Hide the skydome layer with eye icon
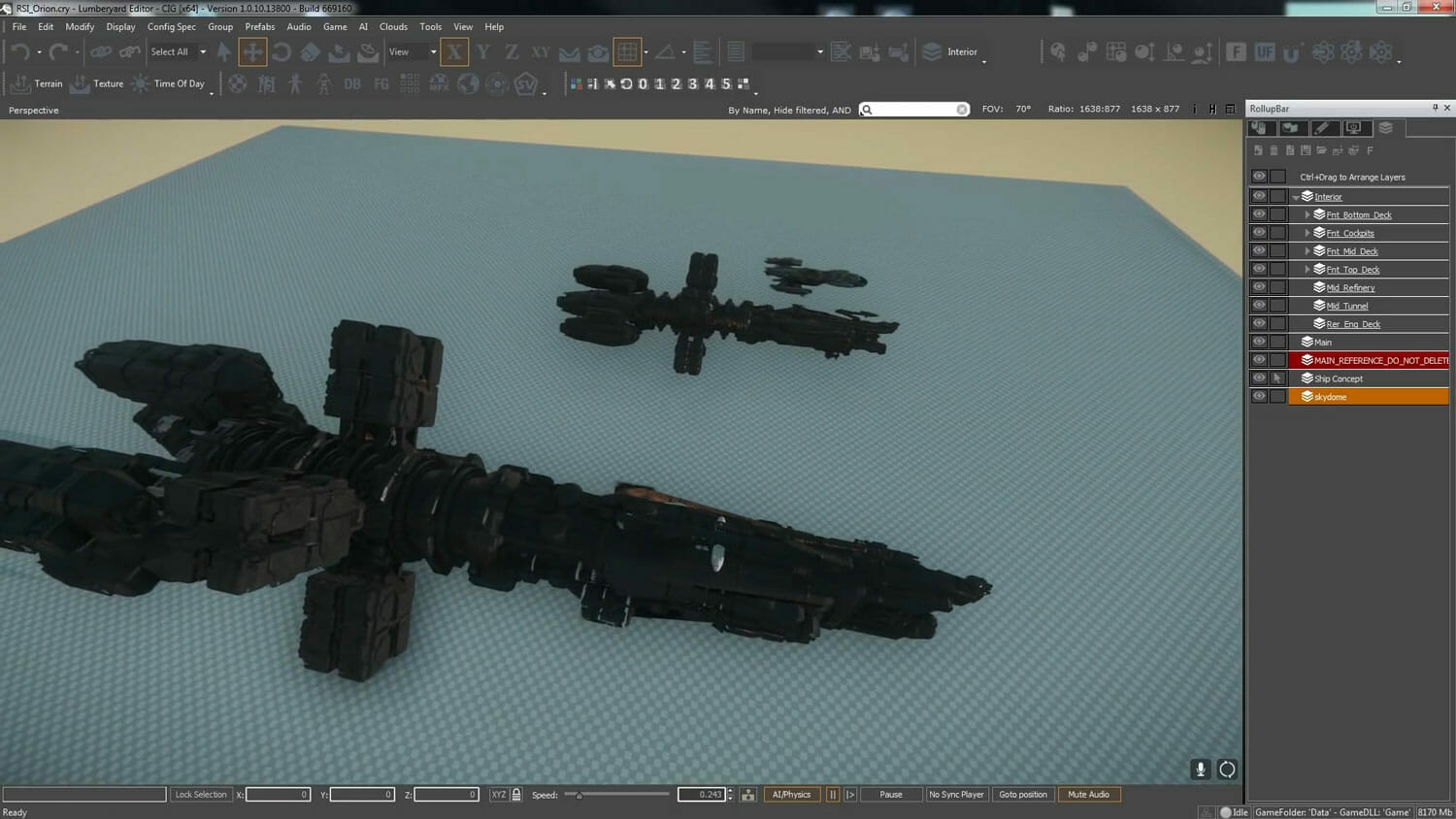1456x819 pixels. pos(1259,397)
